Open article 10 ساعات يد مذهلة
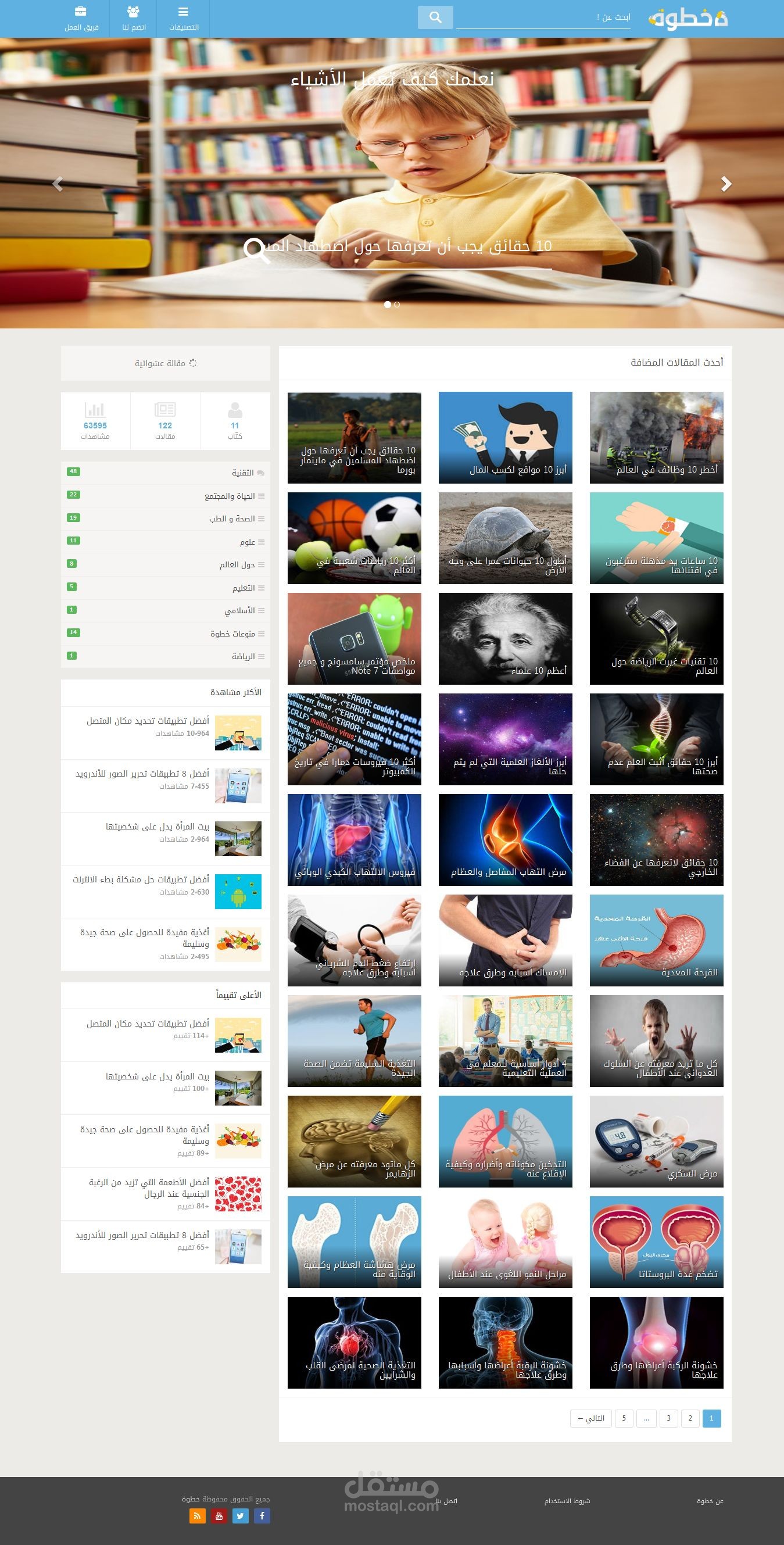 coord(656,538)
